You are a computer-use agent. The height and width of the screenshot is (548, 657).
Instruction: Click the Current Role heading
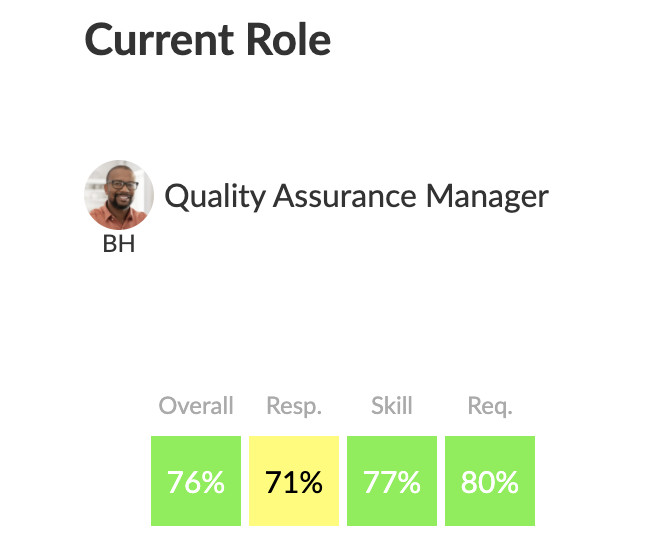(x=208, y=39)
